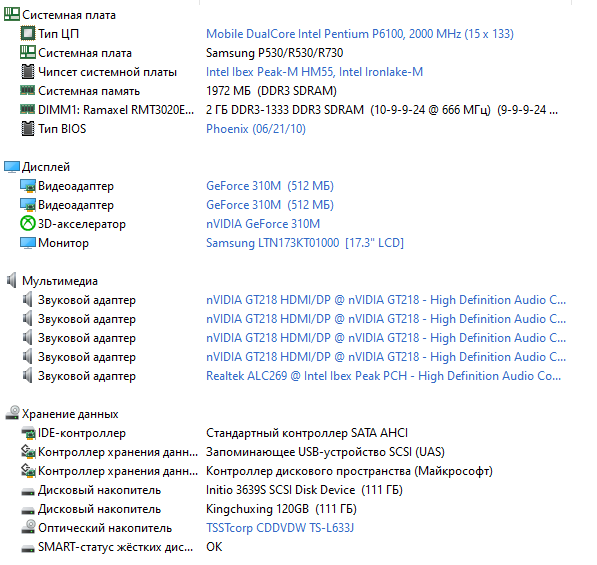Select the Xbox-style 3D-акселератор icon
This screenshot has height=565, width=597.
point(27,223)
